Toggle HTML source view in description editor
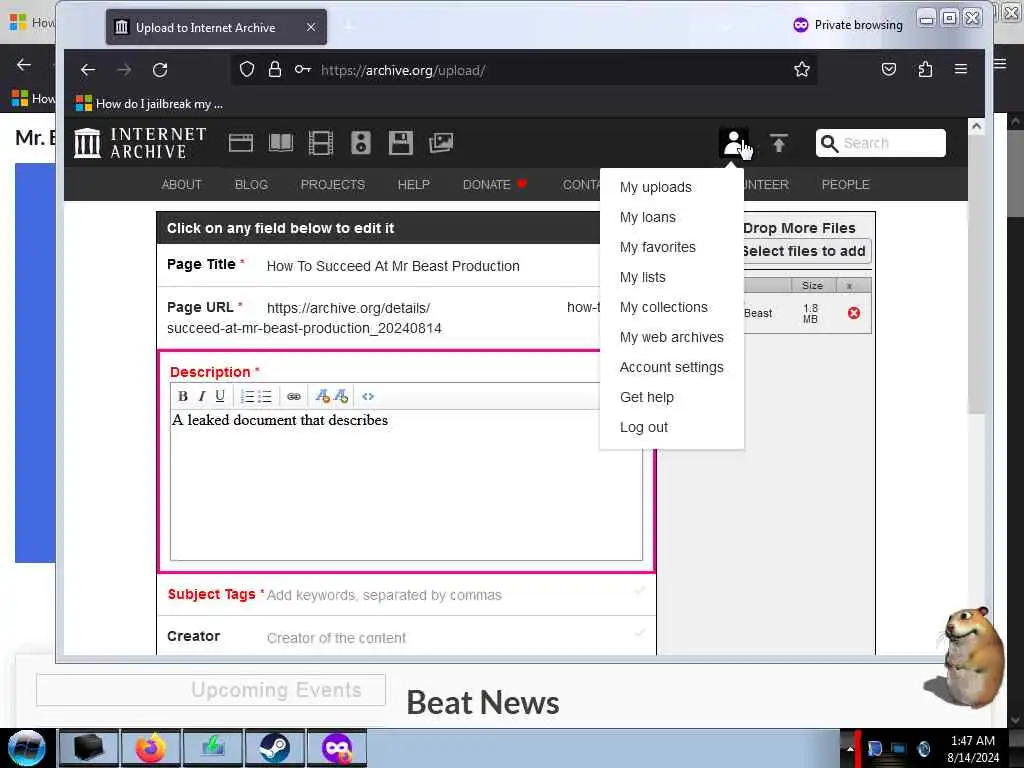1024x768 pixels. pyautogui.click(x=368, y=396)
